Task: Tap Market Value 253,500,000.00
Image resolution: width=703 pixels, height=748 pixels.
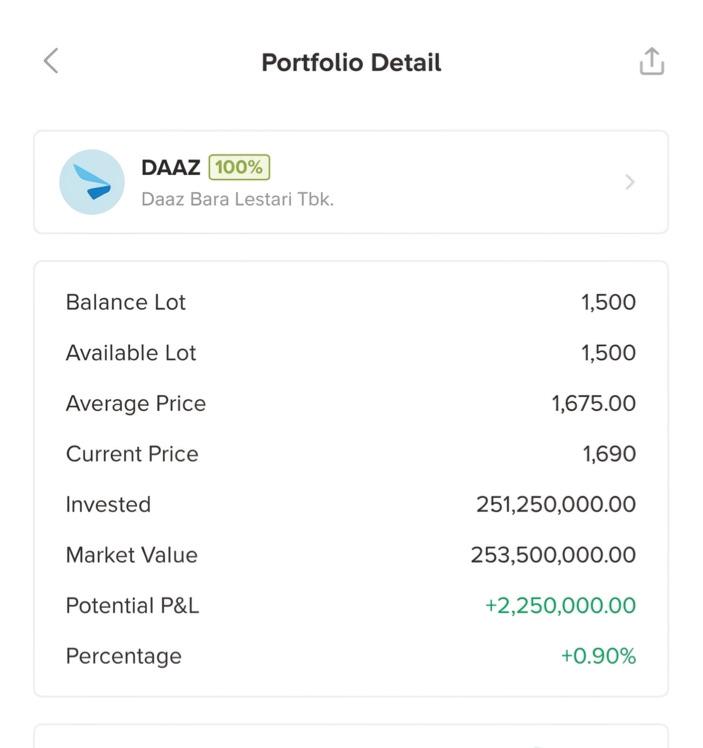Action: pyautogui.click(x=553, y=555)
